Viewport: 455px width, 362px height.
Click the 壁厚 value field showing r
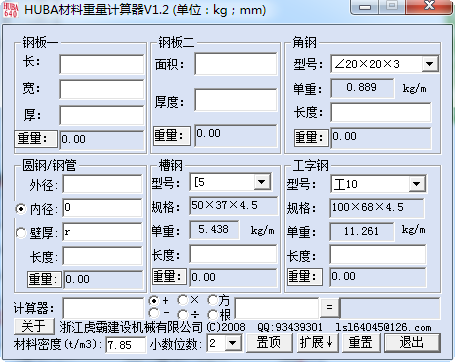click(103, 232)
